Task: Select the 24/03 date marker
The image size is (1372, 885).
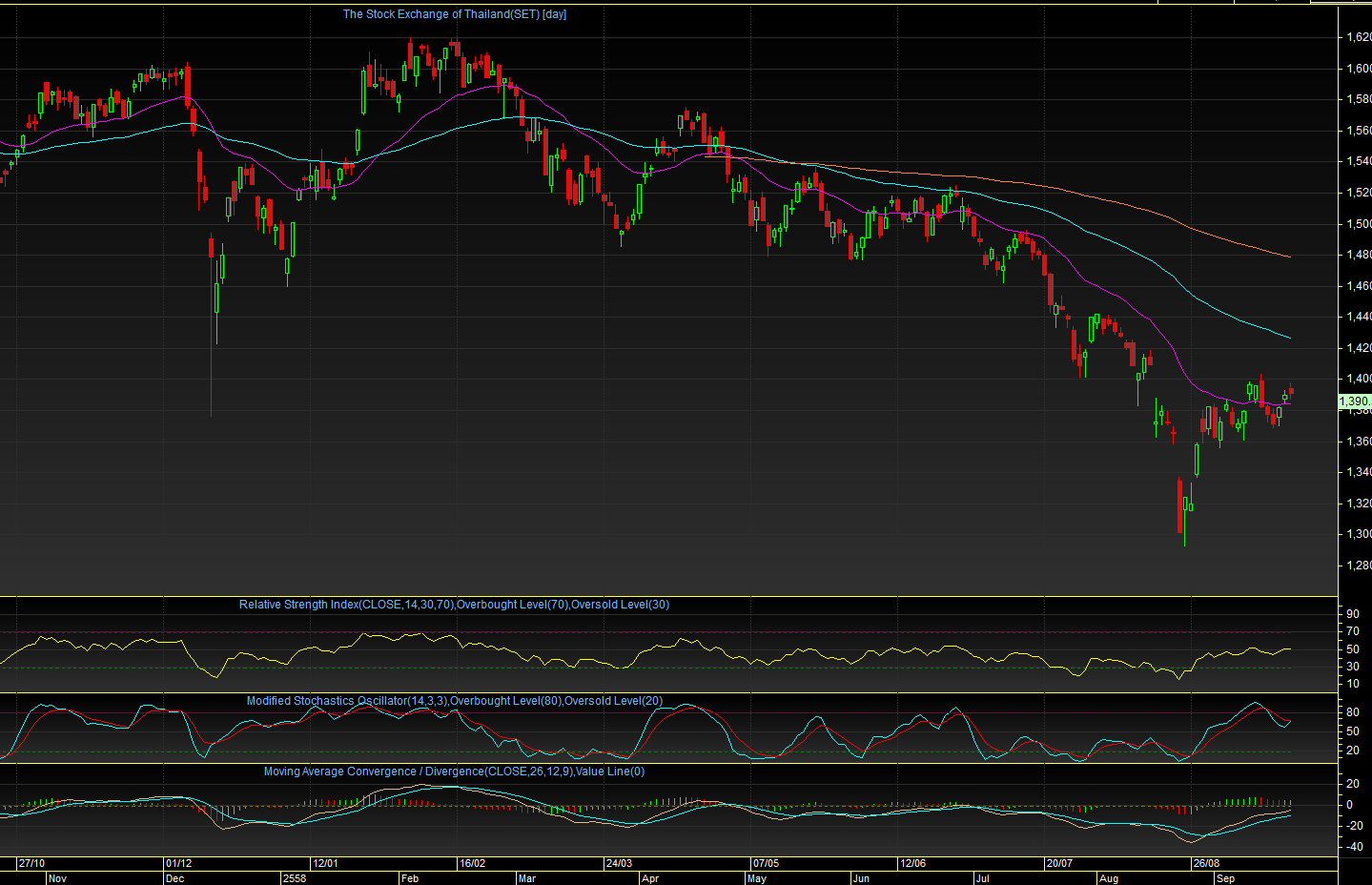Action: point(619,863)
